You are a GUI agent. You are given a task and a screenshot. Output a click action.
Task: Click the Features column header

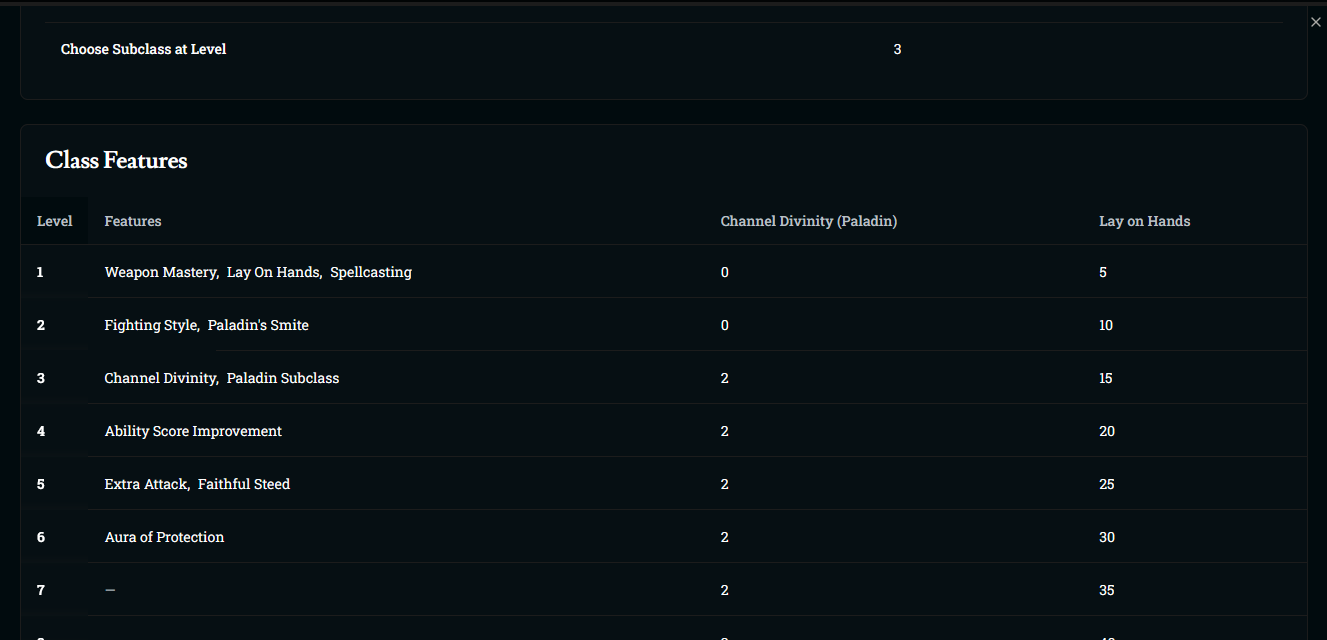point(133,221)
